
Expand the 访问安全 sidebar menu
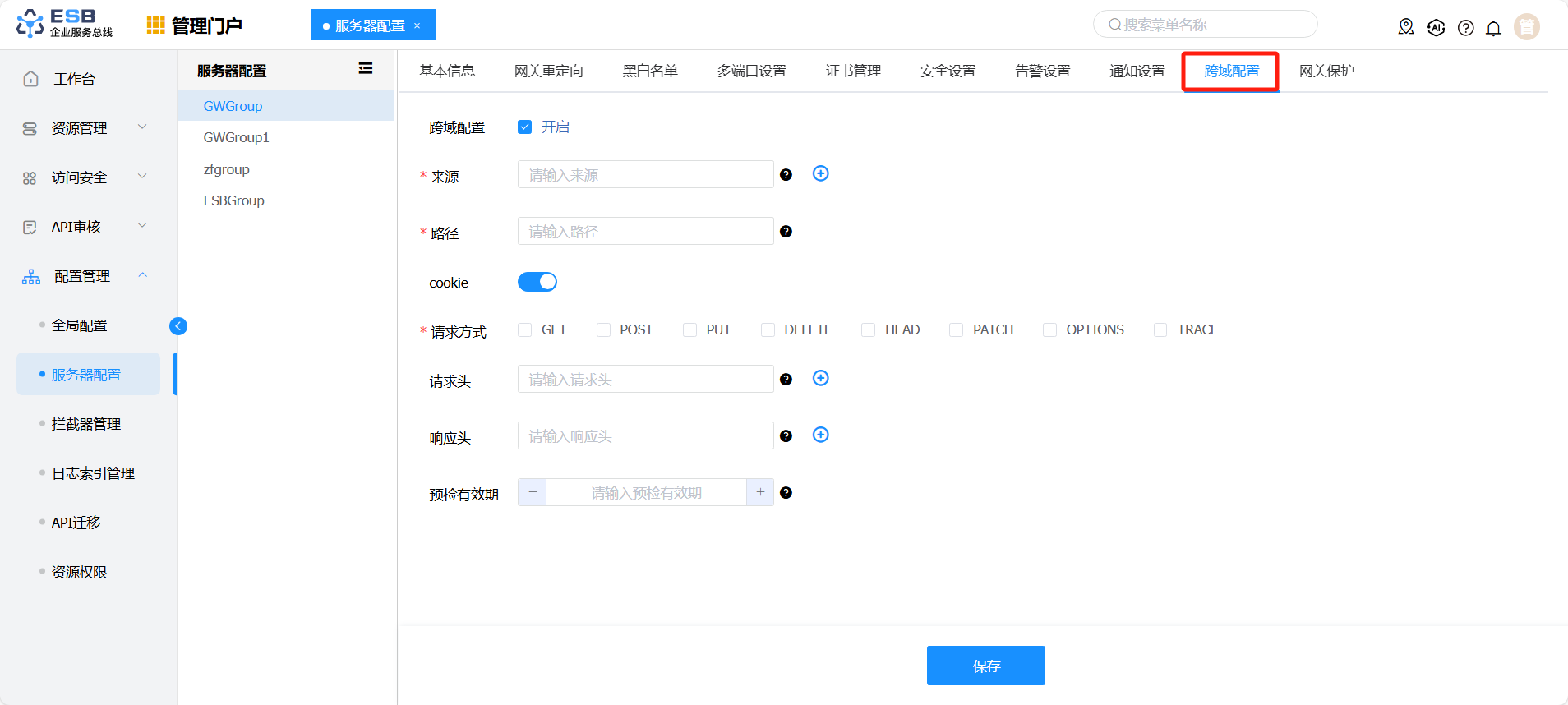point(82,177)
